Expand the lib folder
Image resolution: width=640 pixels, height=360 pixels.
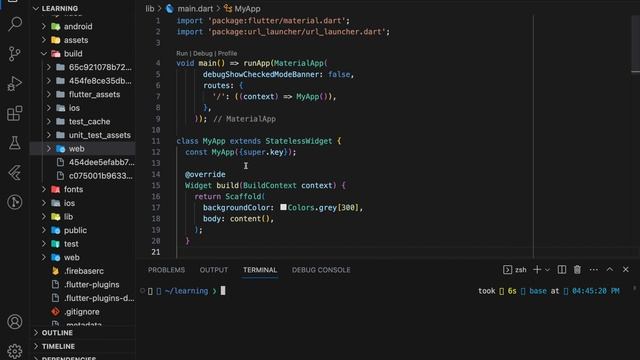(x=44, y=217)
